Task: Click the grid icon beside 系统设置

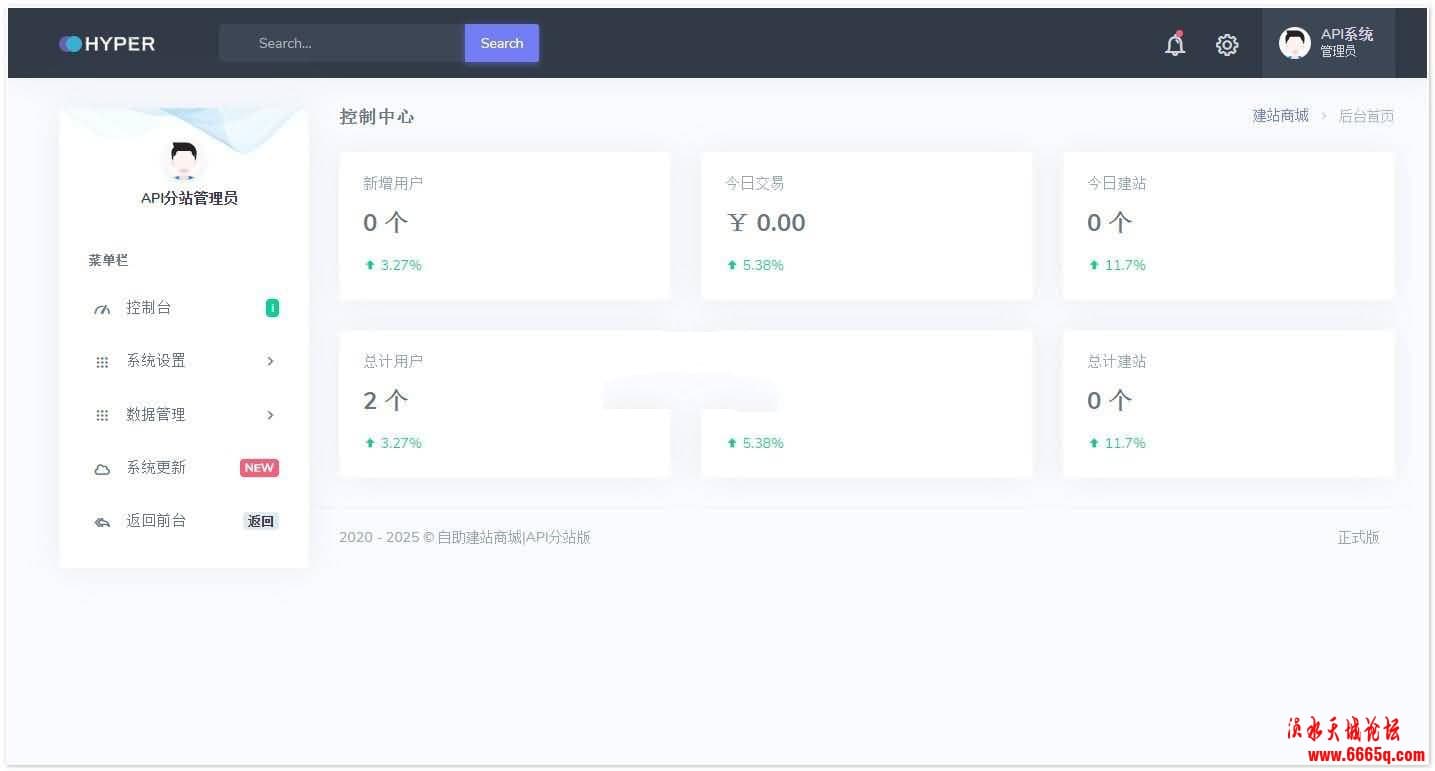Action: (102, 362)
